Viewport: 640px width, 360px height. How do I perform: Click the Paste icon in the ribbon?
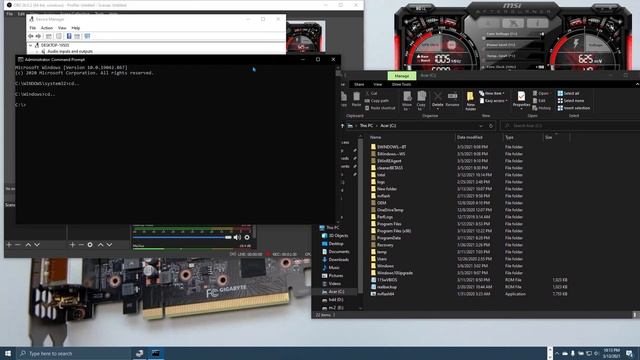[x=356, y=99]
